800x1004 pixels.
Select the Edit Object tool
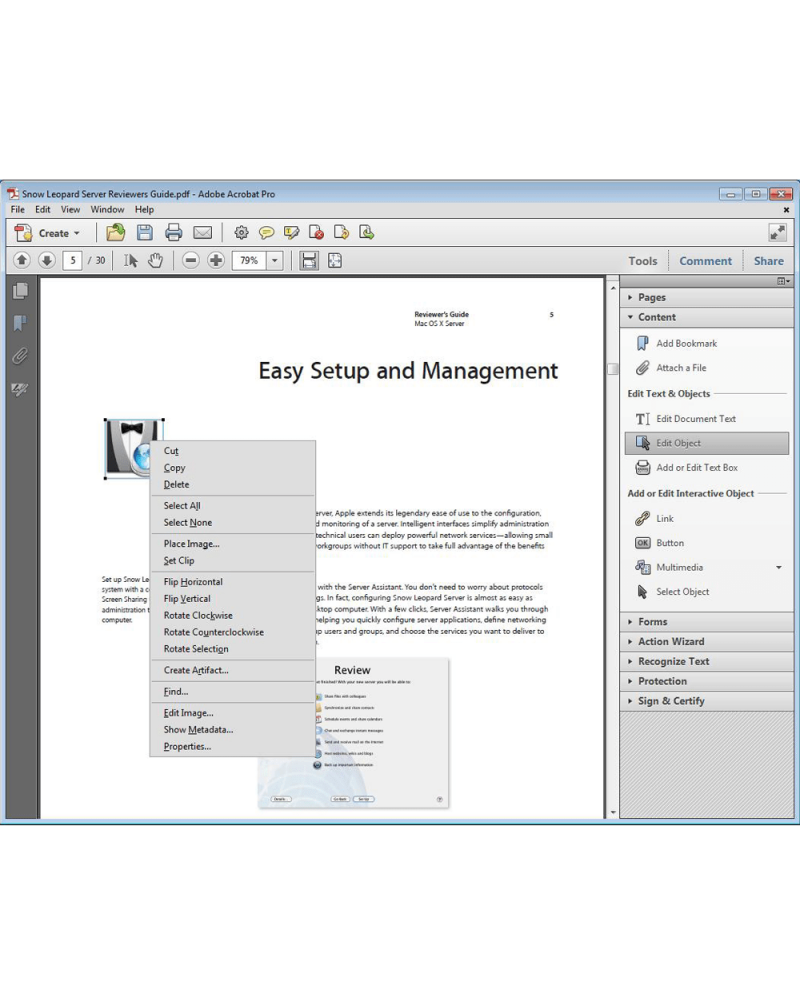point(706,443)
